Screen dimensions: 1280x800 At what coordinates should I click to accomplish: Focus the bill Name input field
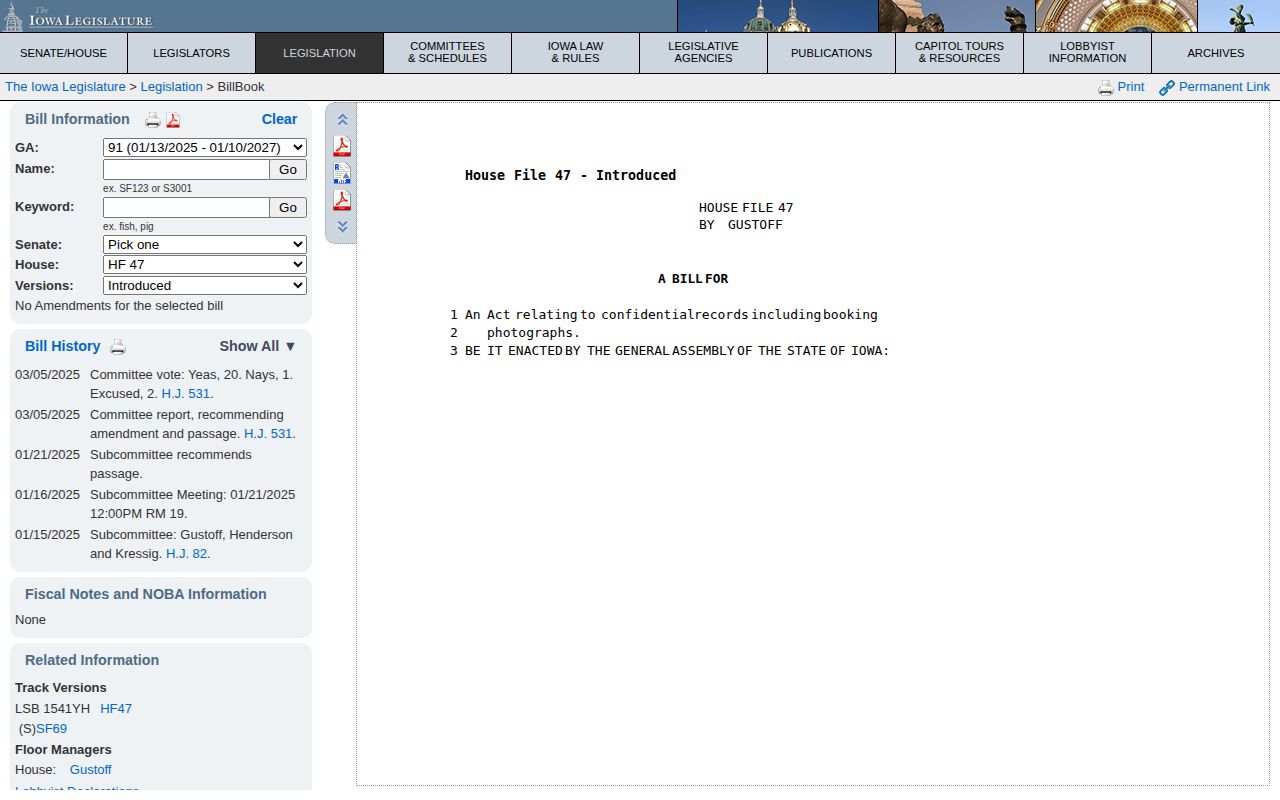186,170
